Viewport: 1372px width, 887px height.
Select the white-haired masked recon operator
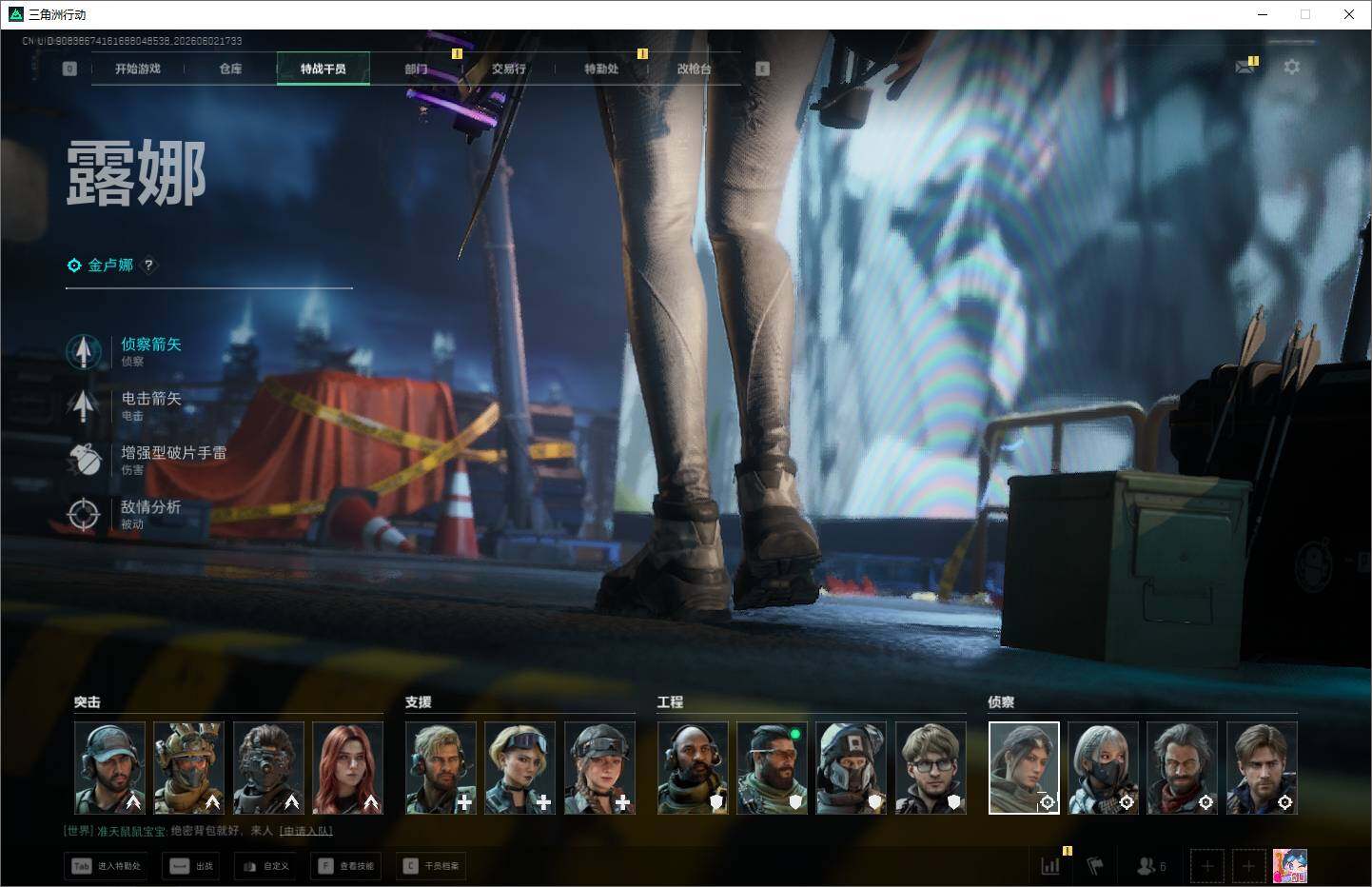click(x=1104, y=768)
